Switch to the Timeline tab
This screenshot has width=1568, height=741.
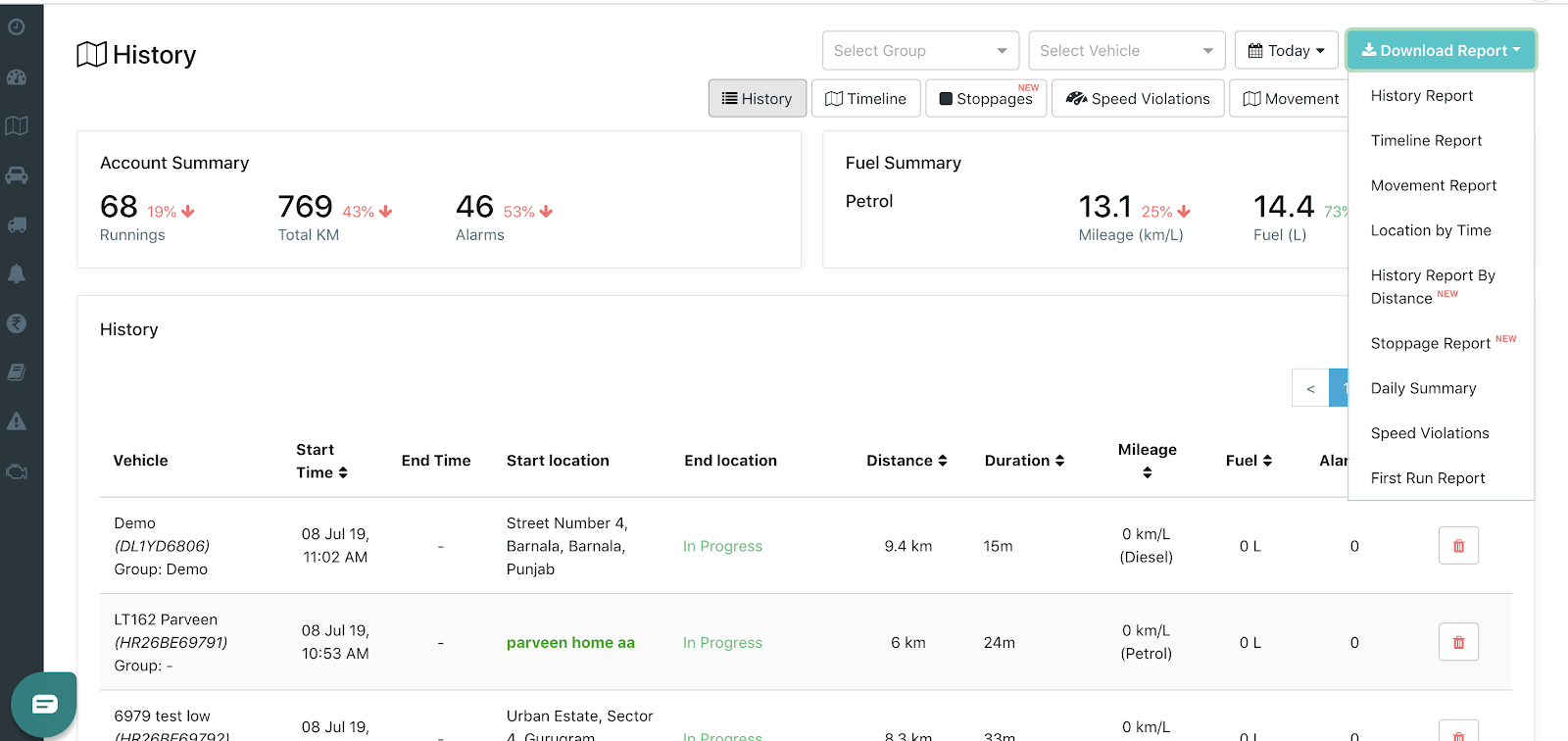pos(865,98)
